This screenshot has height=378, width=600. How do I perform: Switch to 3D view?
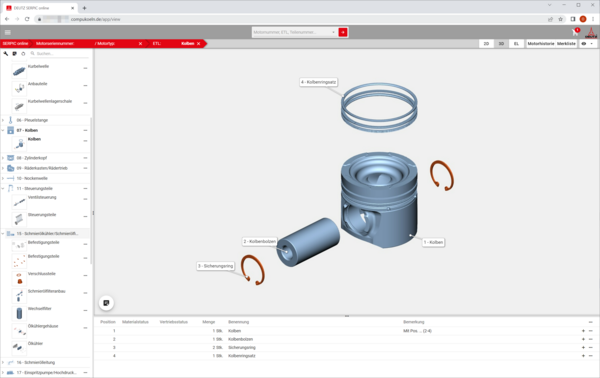pos(501,44)
